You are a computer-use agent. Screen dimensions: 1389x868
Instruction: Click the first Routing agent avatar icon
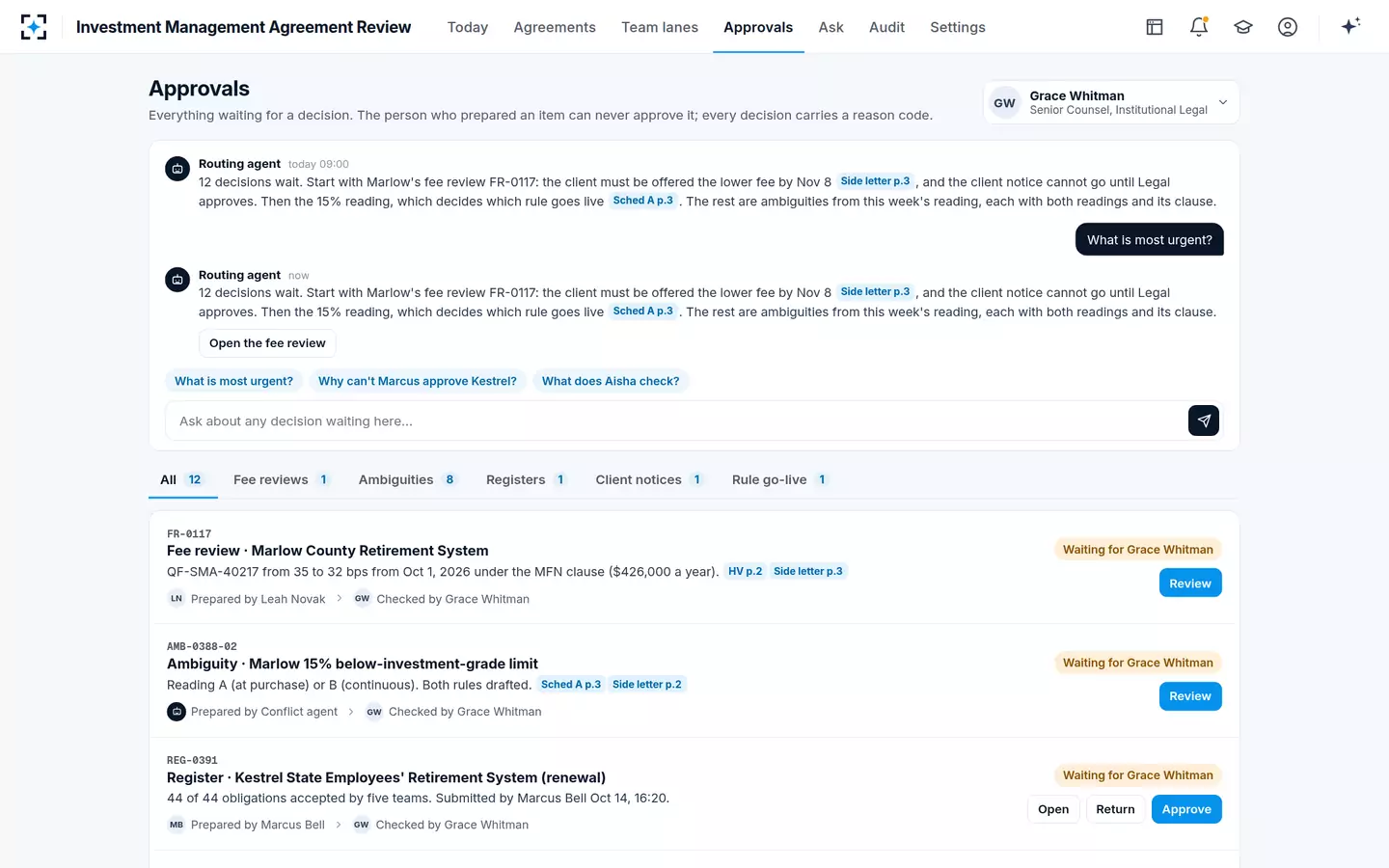coord(177,169)
